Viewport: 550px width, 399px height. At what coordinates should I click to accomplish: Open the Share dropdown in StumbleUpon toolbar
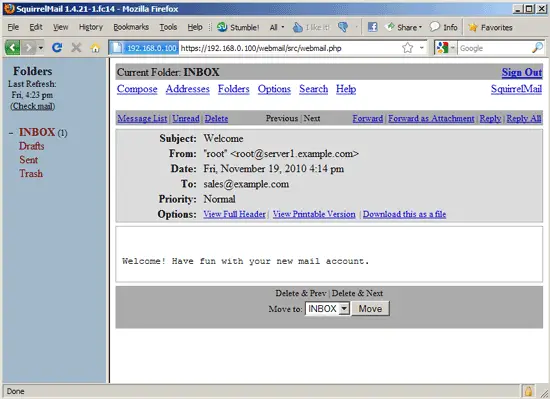(x=403, y=27)
